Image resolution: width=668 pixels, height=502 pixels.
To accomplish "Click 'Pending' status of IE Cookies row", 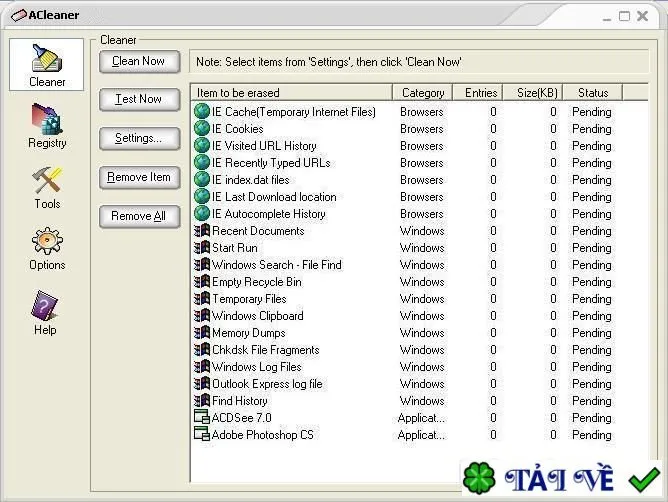I will 592,129.
